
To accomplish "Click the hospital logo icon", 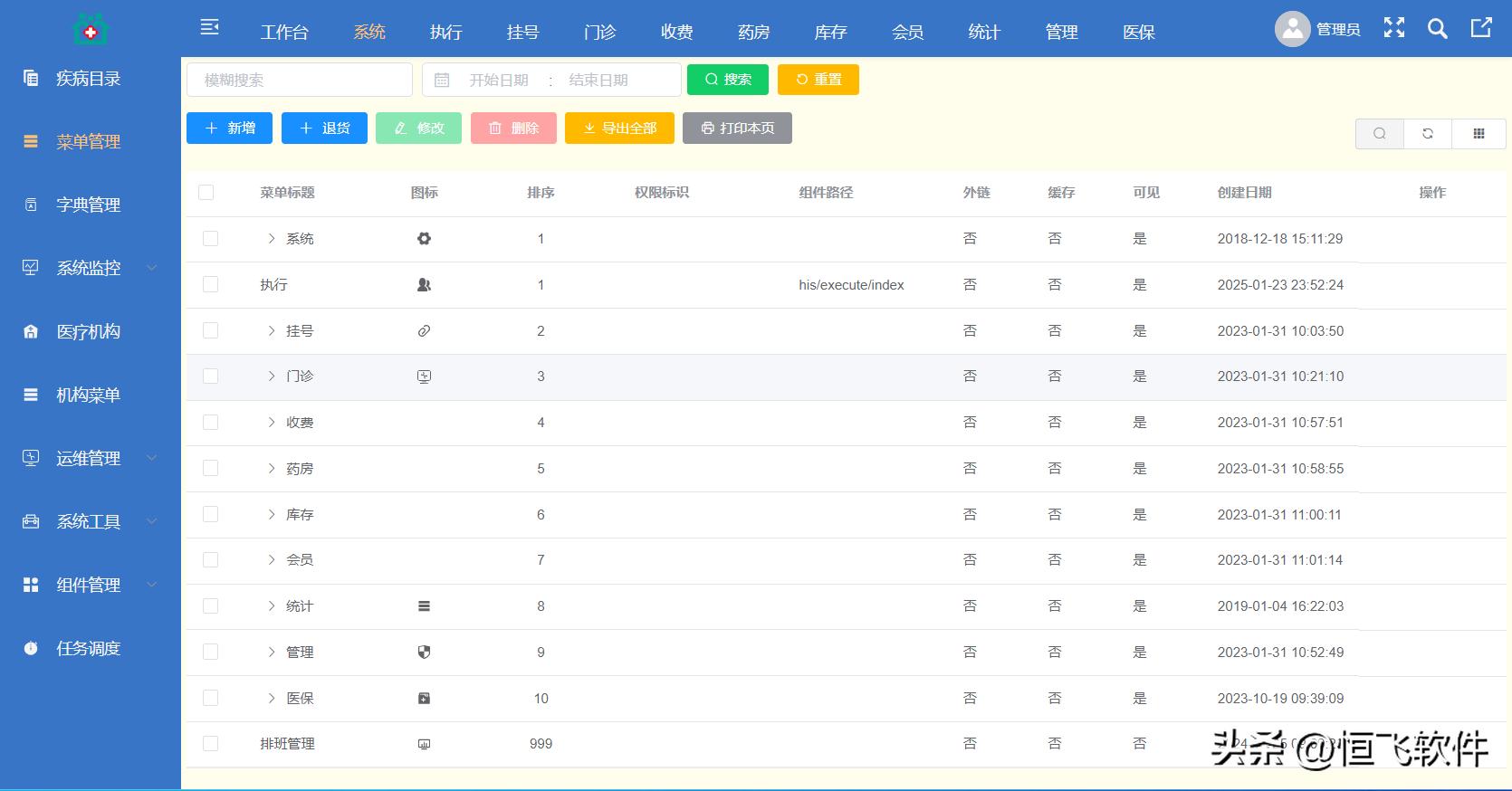I will [91, 30].
